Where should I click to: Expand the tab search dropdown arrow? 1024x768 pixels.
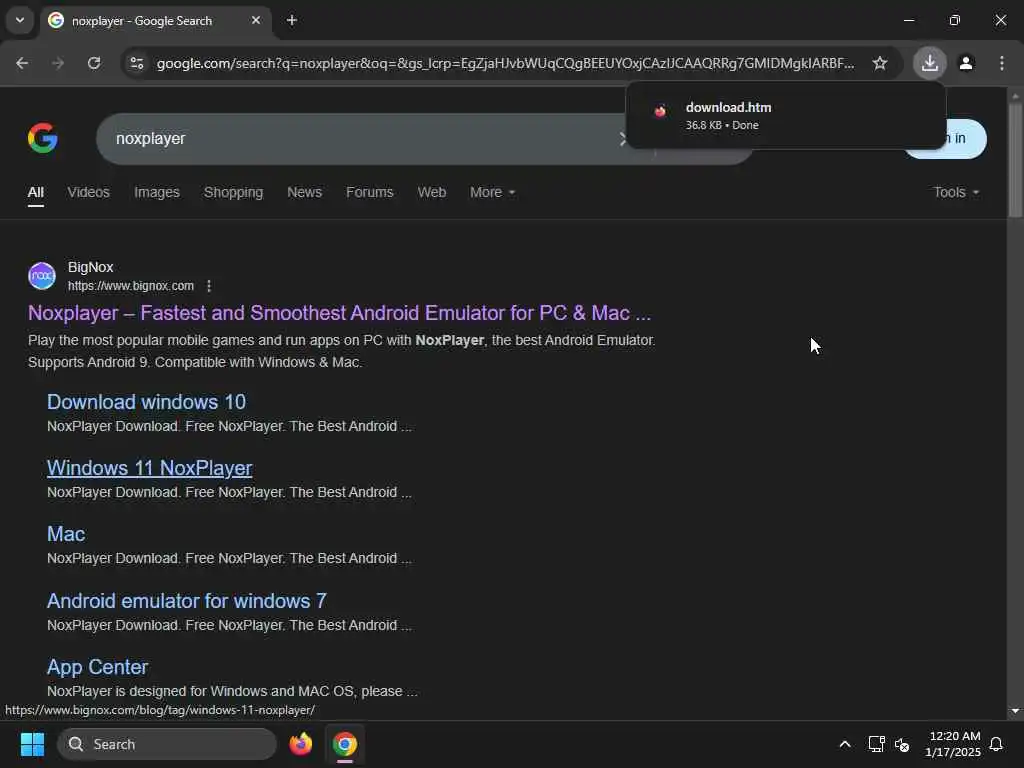click(20, 20)
